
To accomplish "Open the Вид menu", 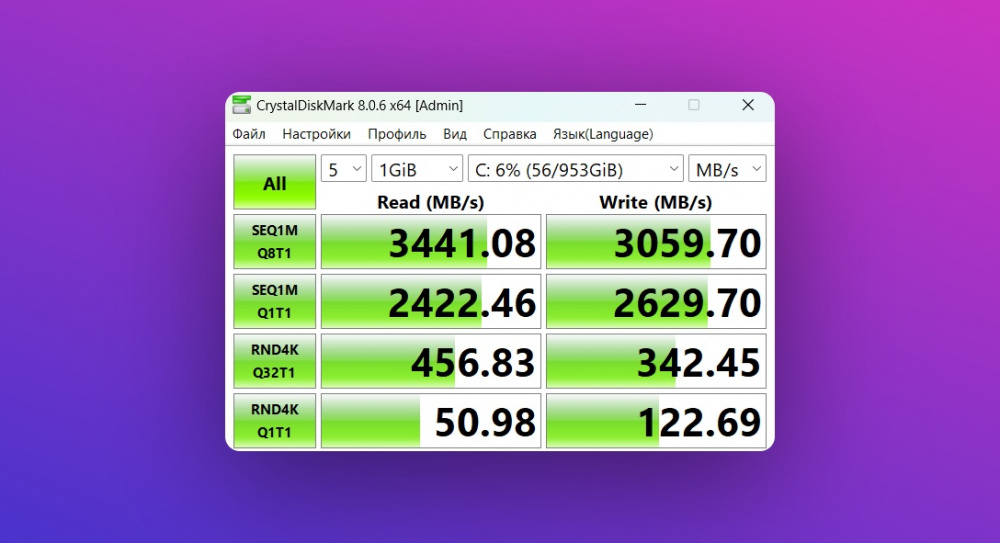I will pyautogui.click(x=455, y=134).
